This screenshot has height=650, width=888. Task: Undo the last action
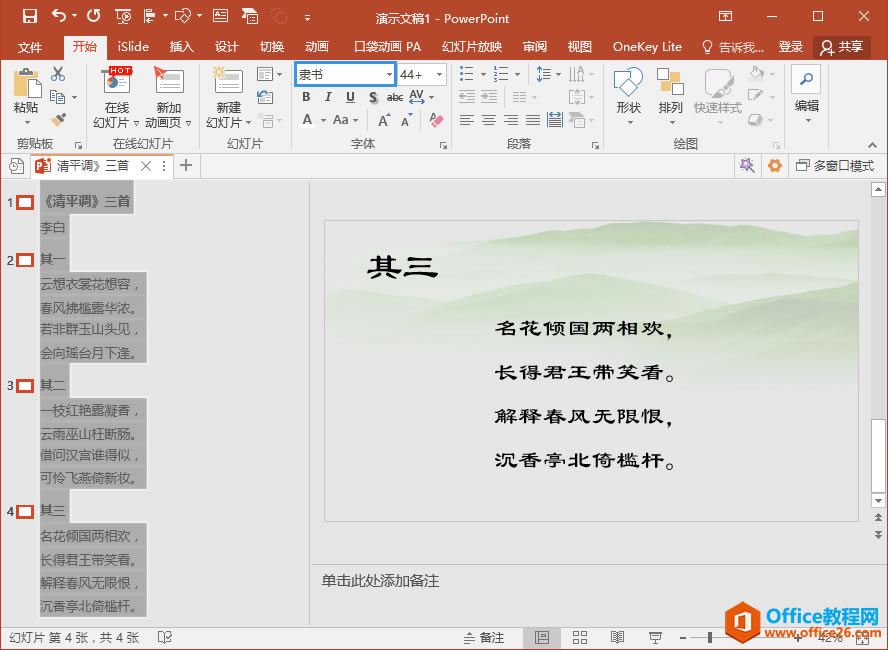click(x=59, y=16)
